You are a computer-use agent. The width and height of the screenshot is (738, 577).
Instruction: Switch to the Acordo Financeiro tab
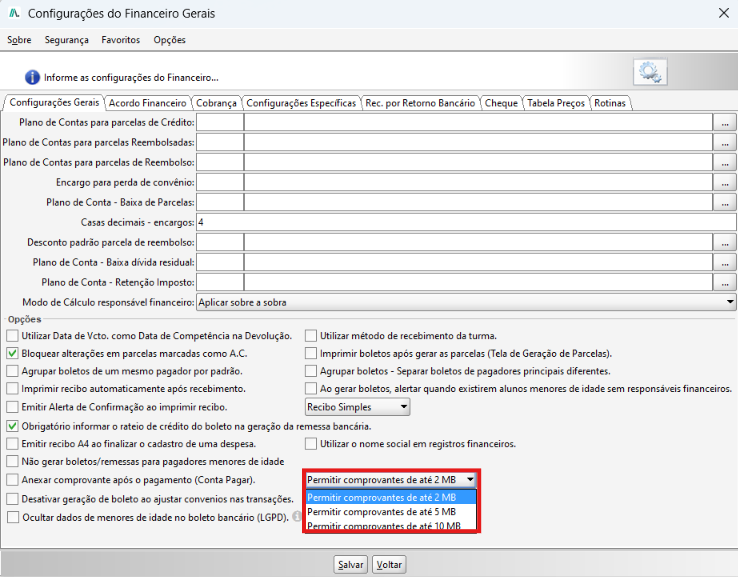147,103
